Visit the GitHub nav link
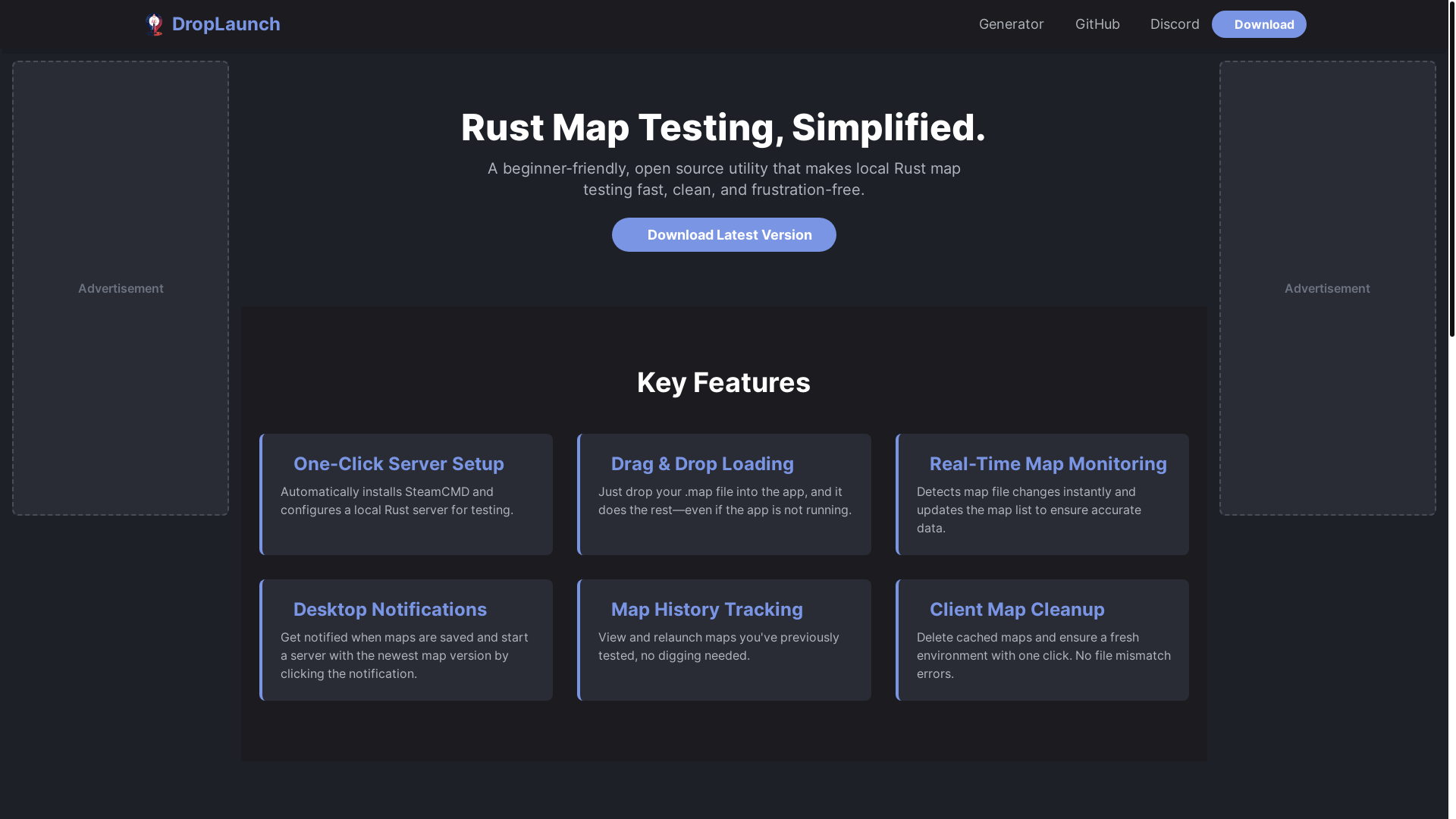Screen dimensions: 1456x819 coord(1097,24)
